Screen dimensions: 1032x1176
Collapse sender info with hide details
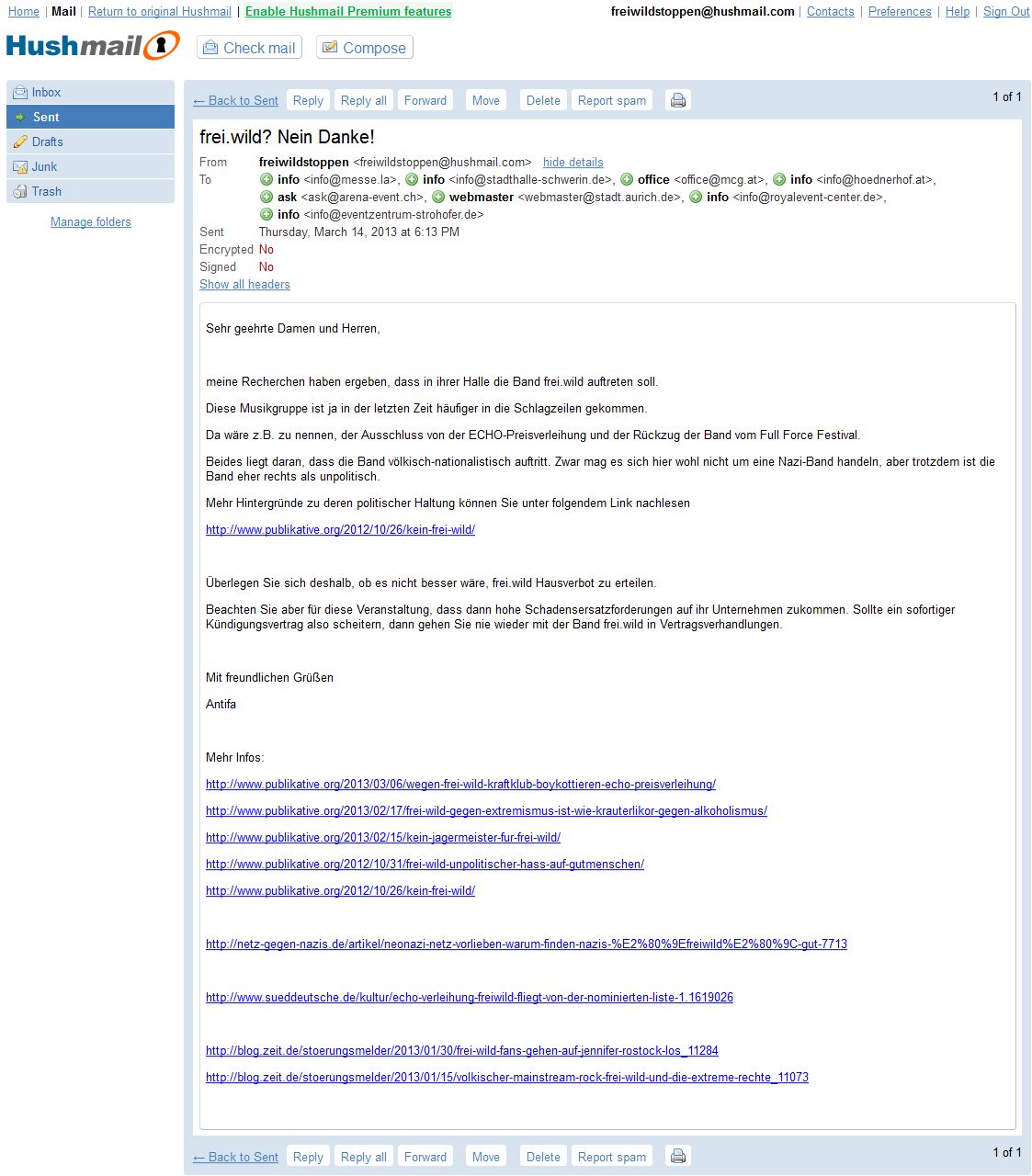point(573,163)
